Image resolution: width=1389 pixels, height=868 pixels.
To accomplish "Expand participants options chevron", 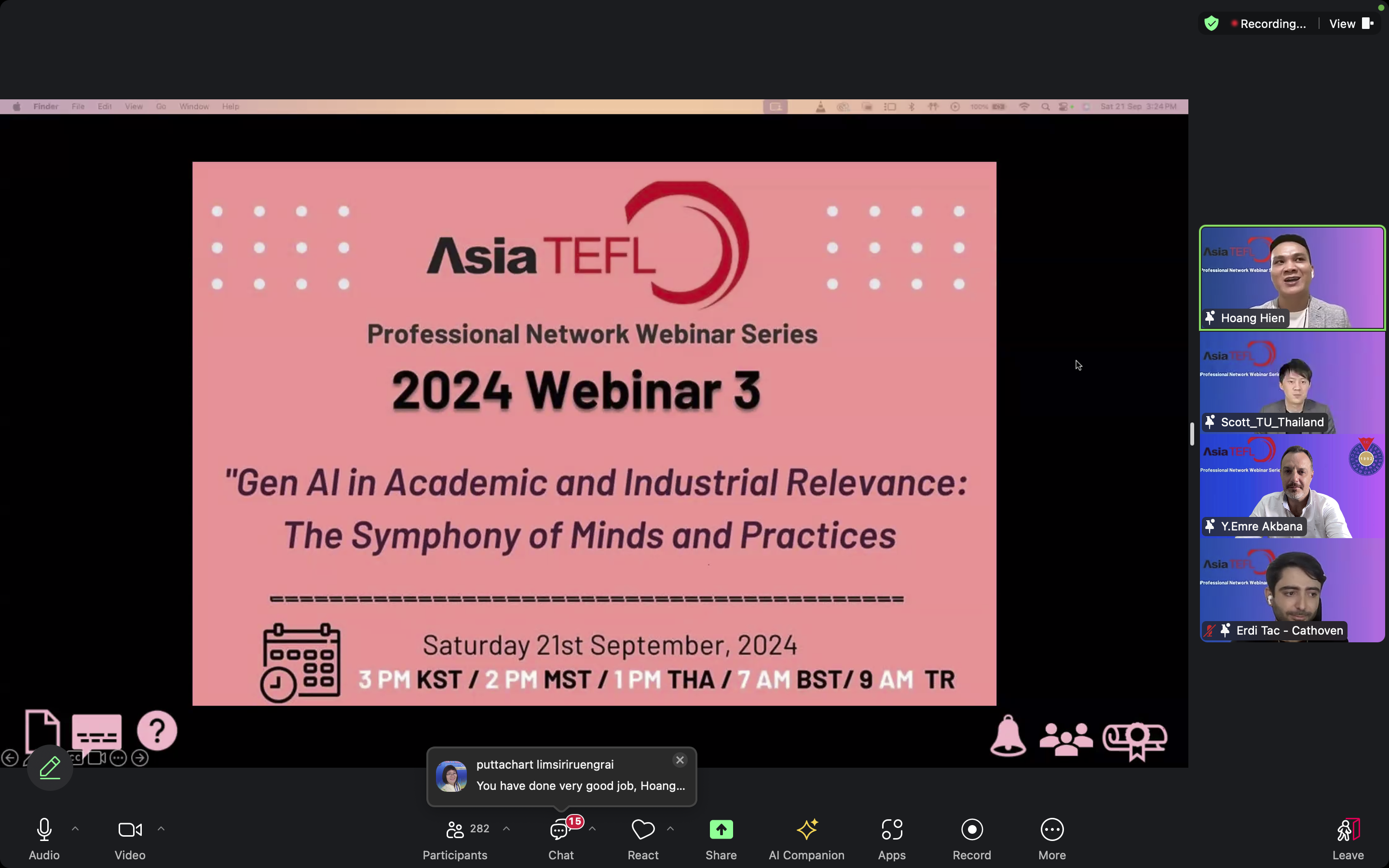I will (x=506, y=828).
